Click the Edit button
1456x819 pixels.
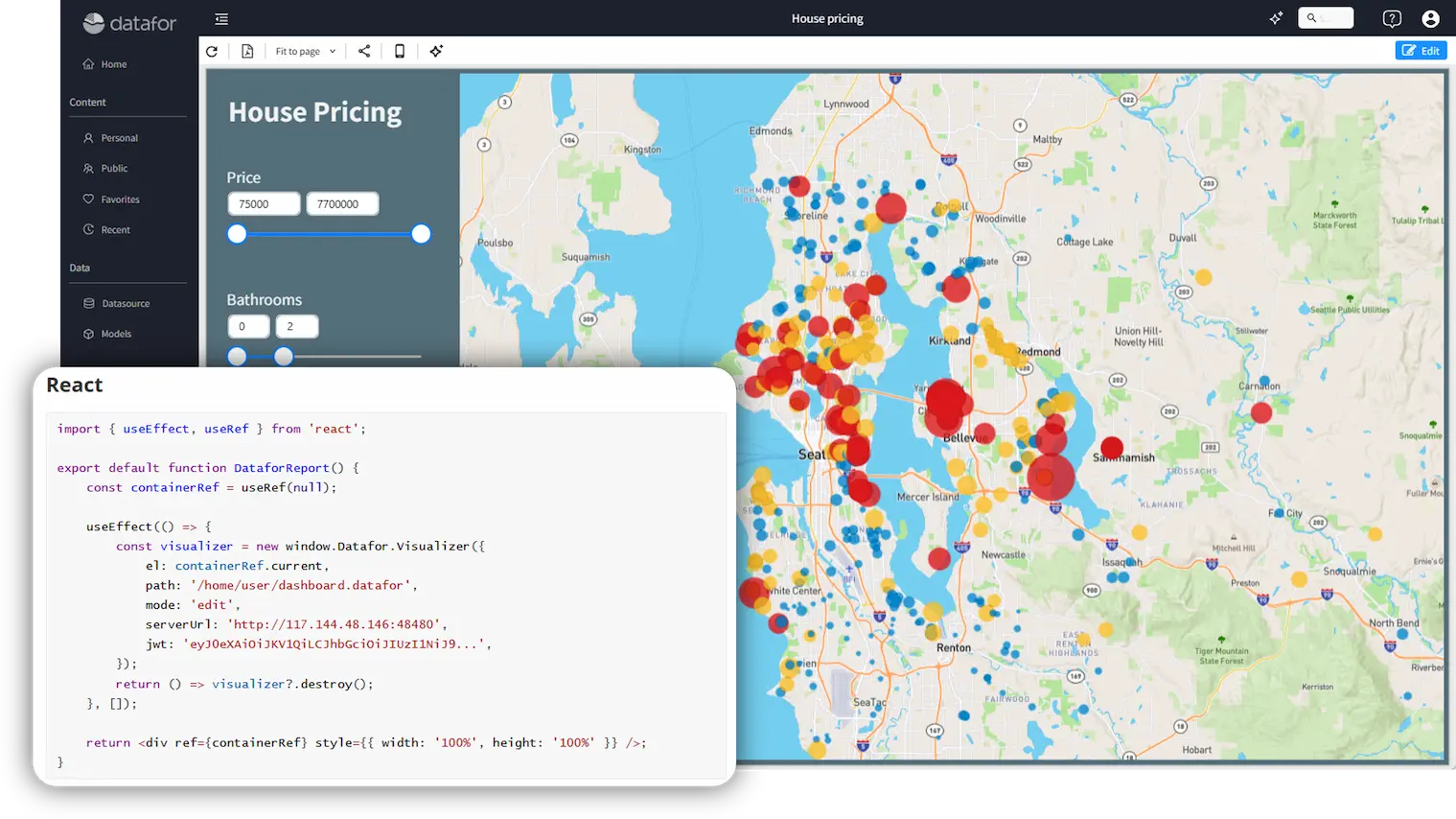[x=1421, y=51]
